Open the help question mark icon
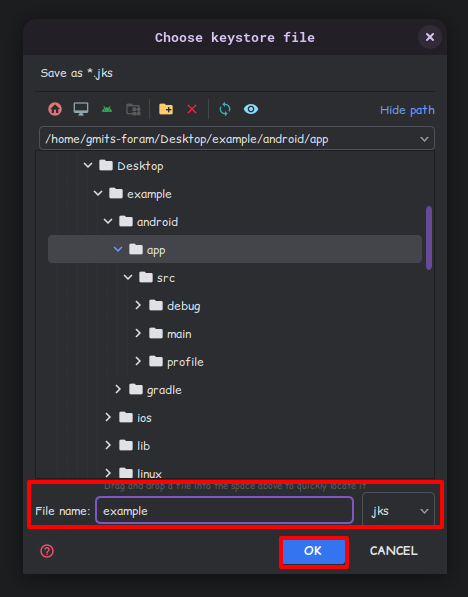468x597 pixels. pos(47,551)
